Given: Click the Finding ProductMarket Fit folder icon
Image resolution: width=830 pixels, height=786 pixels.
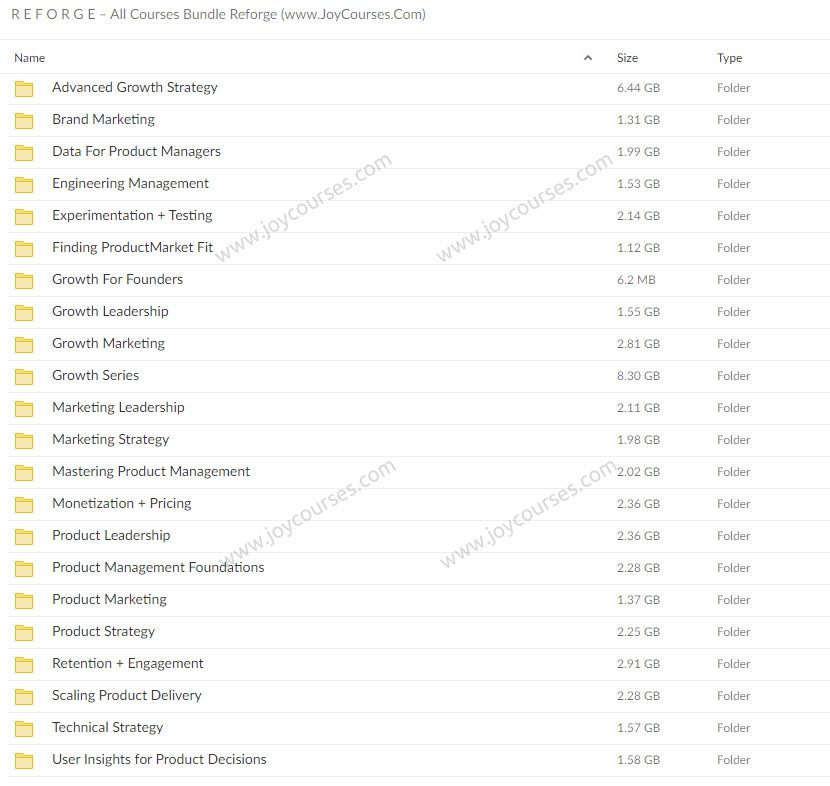Looking at the screenshot, I should click(24, 248).
